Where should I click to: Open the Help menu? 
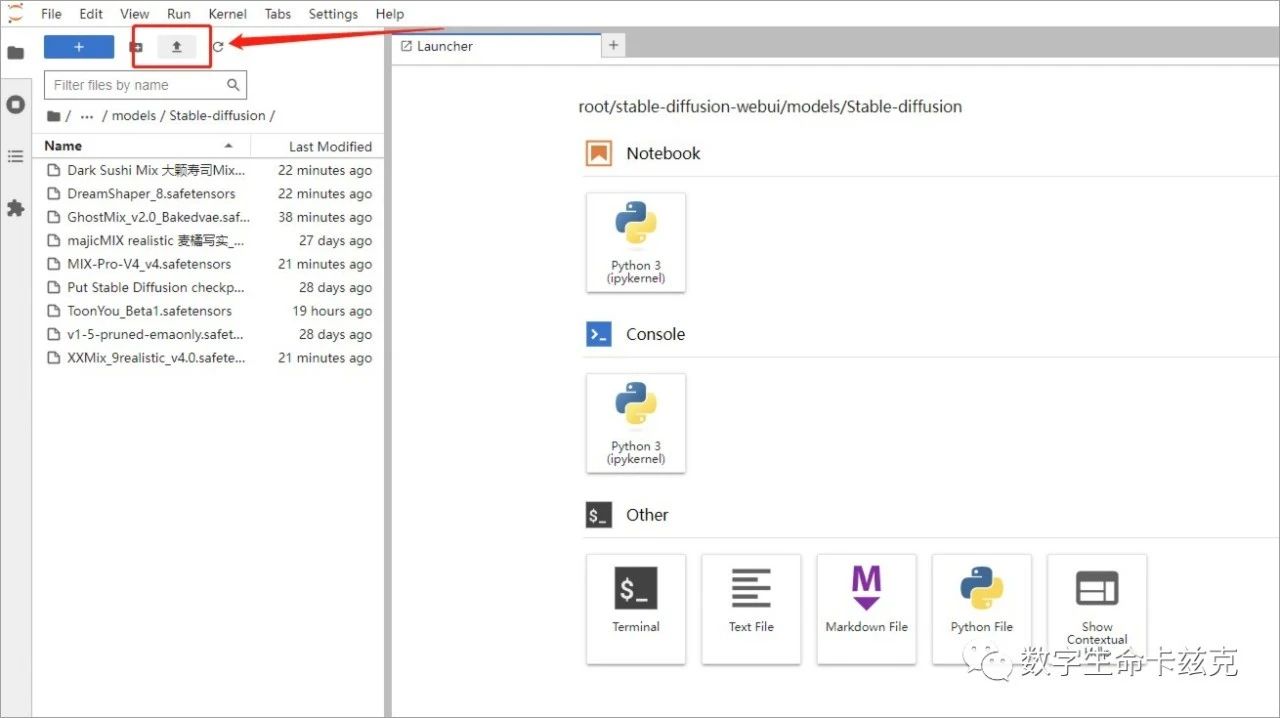pos(390,14)
